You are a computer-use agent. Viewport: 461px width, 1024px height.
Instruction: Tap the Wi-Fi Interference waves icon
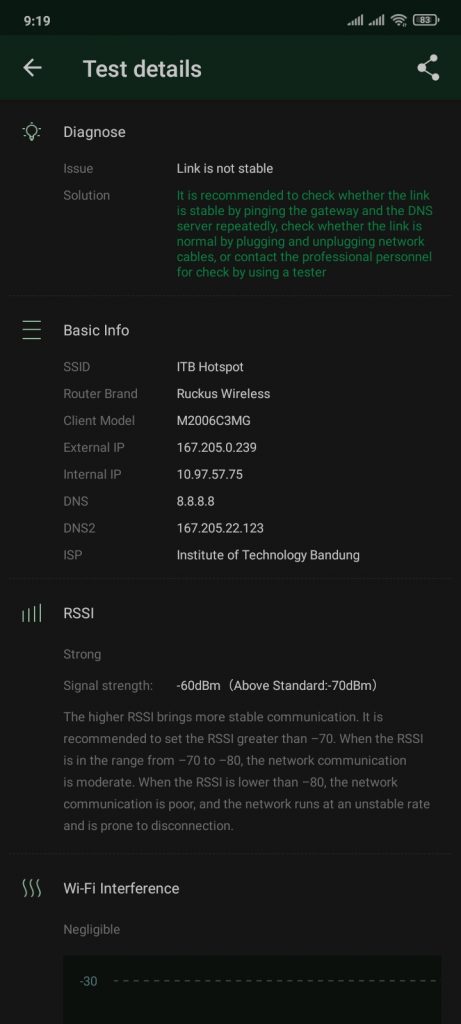coord(32,888)
